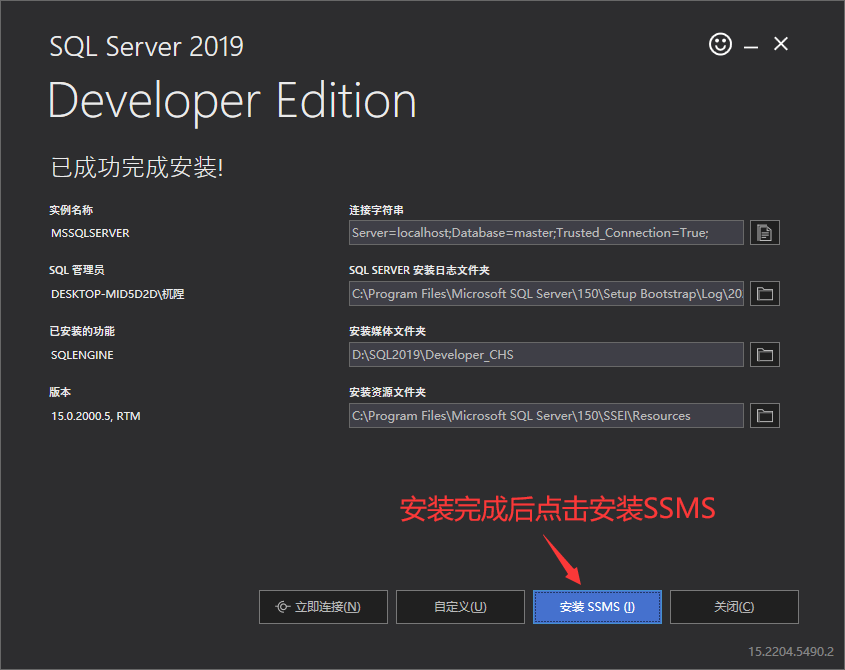
Task: Click the 自定义(U) button
Action: click(460, 607)
